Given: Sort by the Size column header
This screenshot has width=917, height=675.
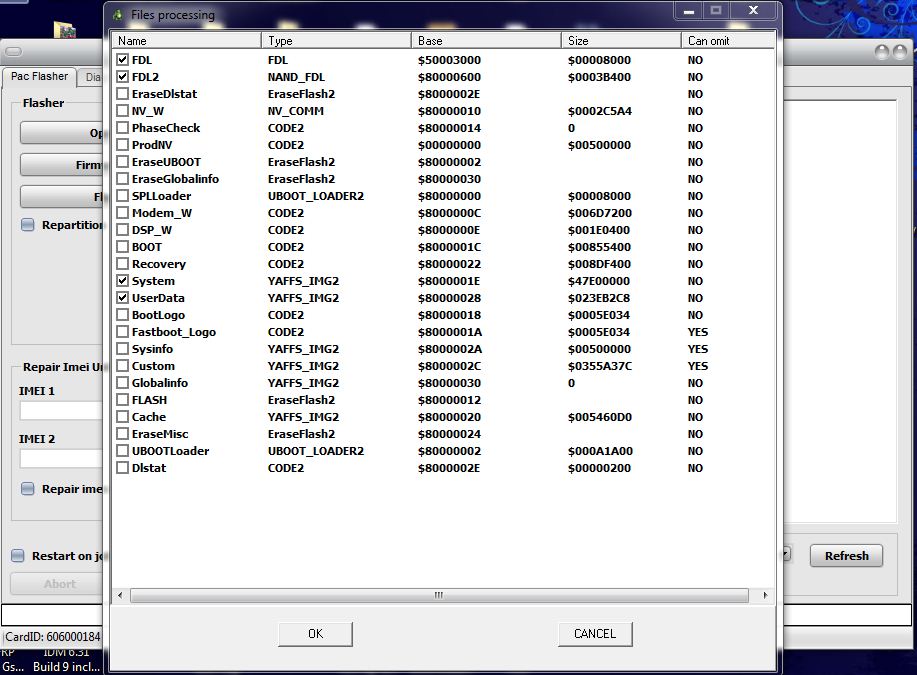Looking at the screenshot, I should (621, 40).
